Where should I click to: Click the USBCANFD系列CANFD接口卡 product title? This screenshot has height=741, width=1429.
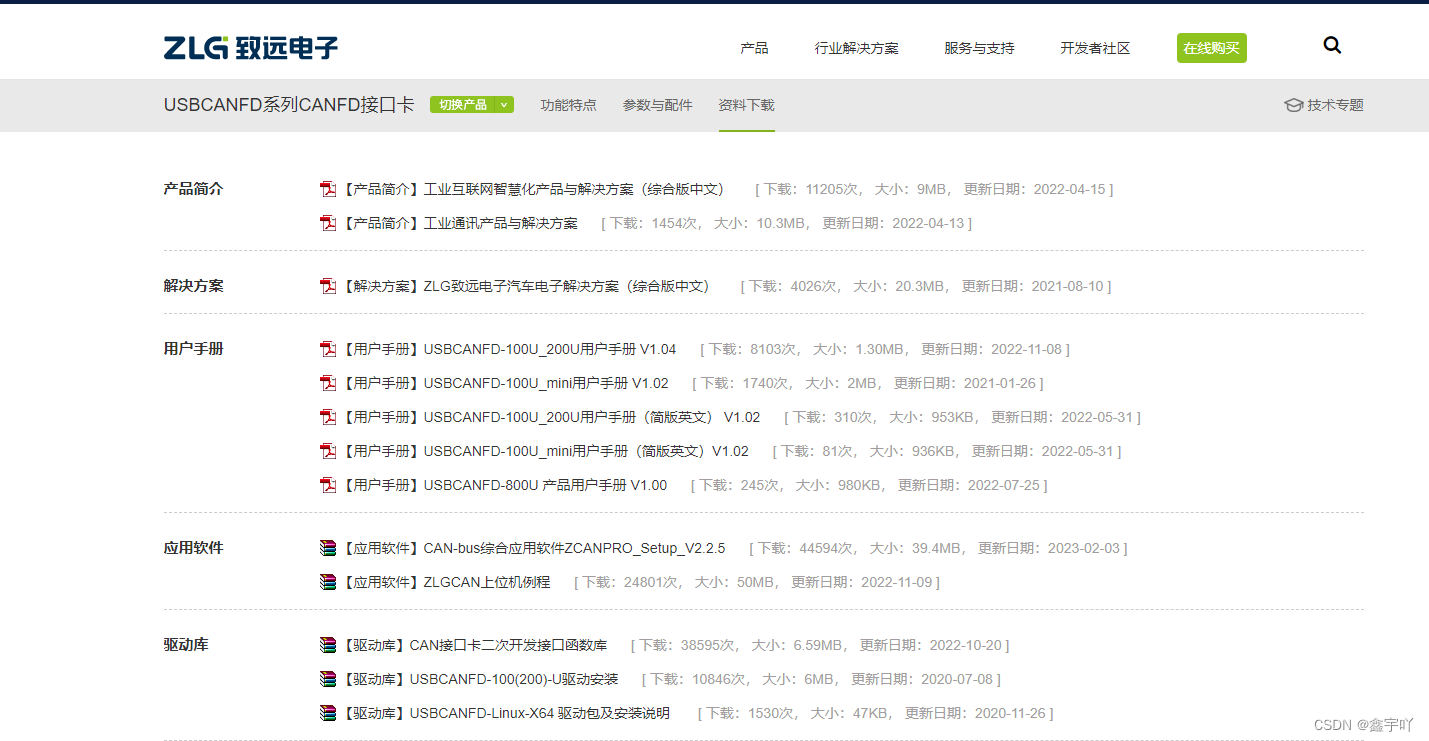tap(289, 105)
